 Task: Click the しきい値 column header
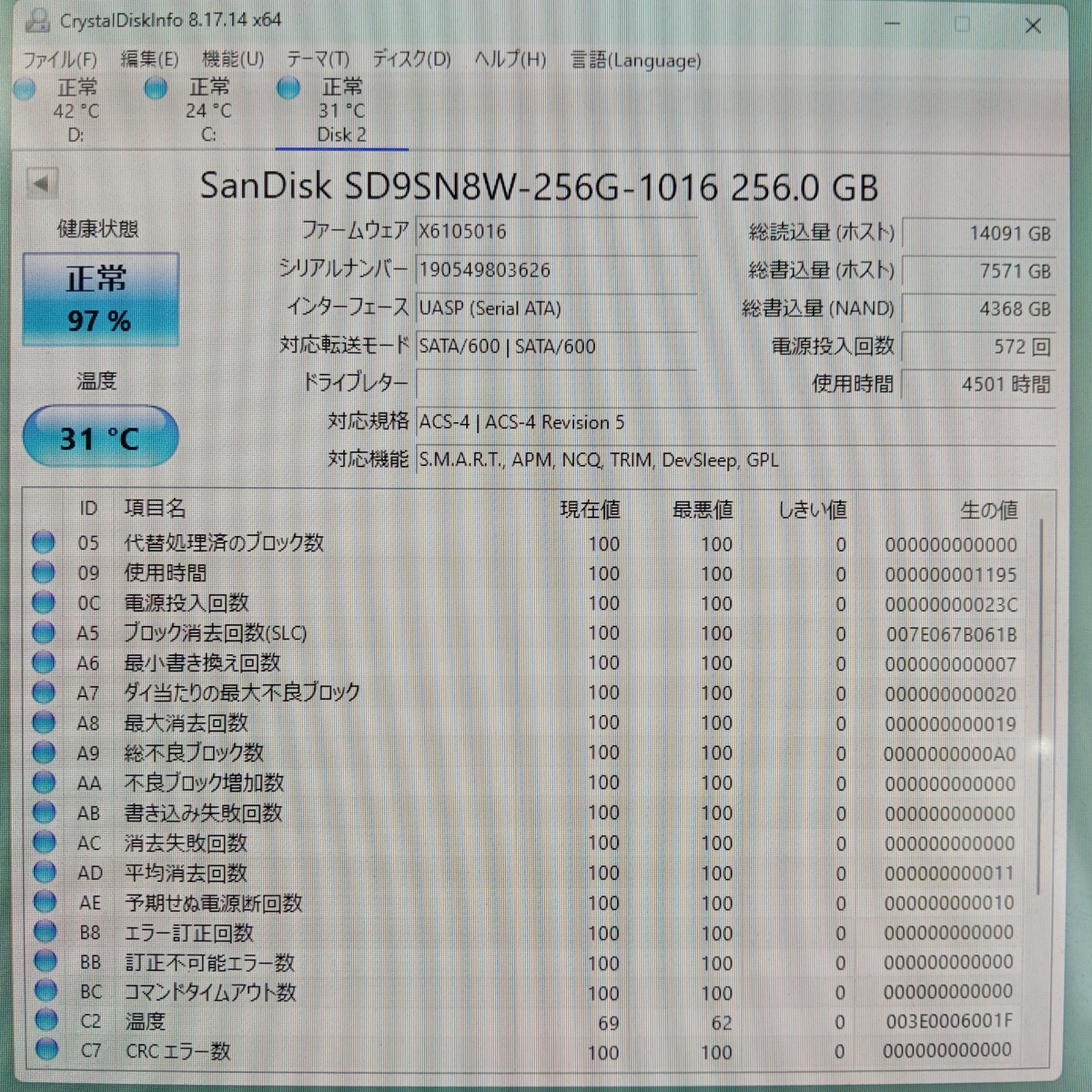pyautogui.click(x=812, y=510)
